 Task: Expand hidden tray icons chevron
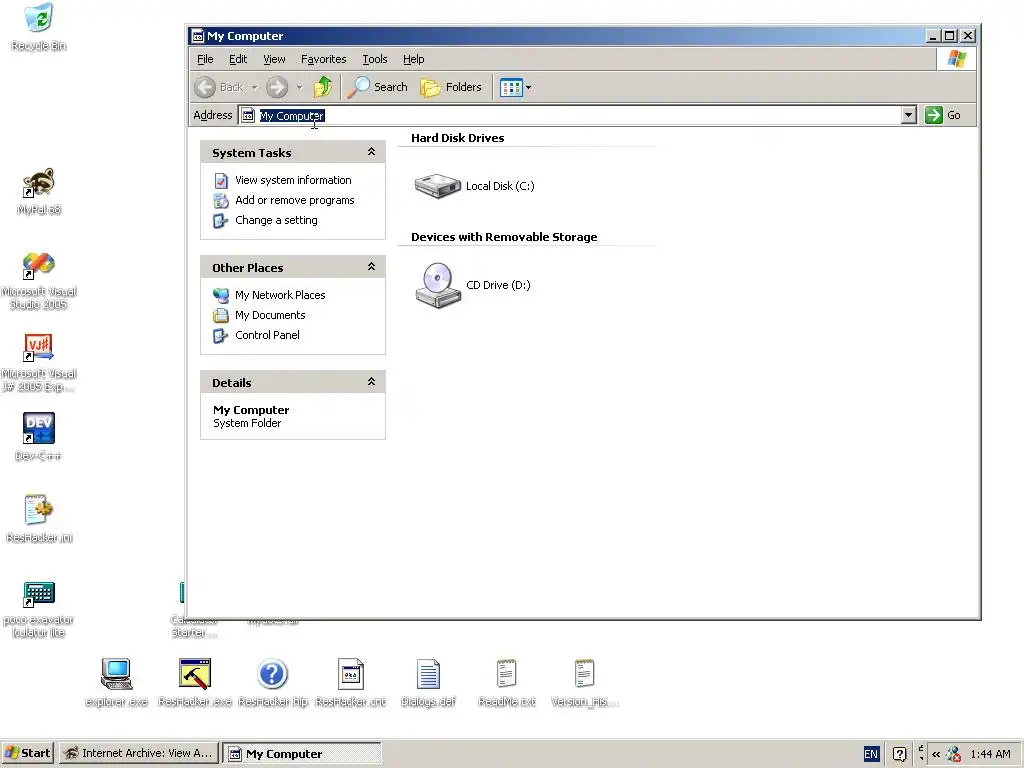936,754
